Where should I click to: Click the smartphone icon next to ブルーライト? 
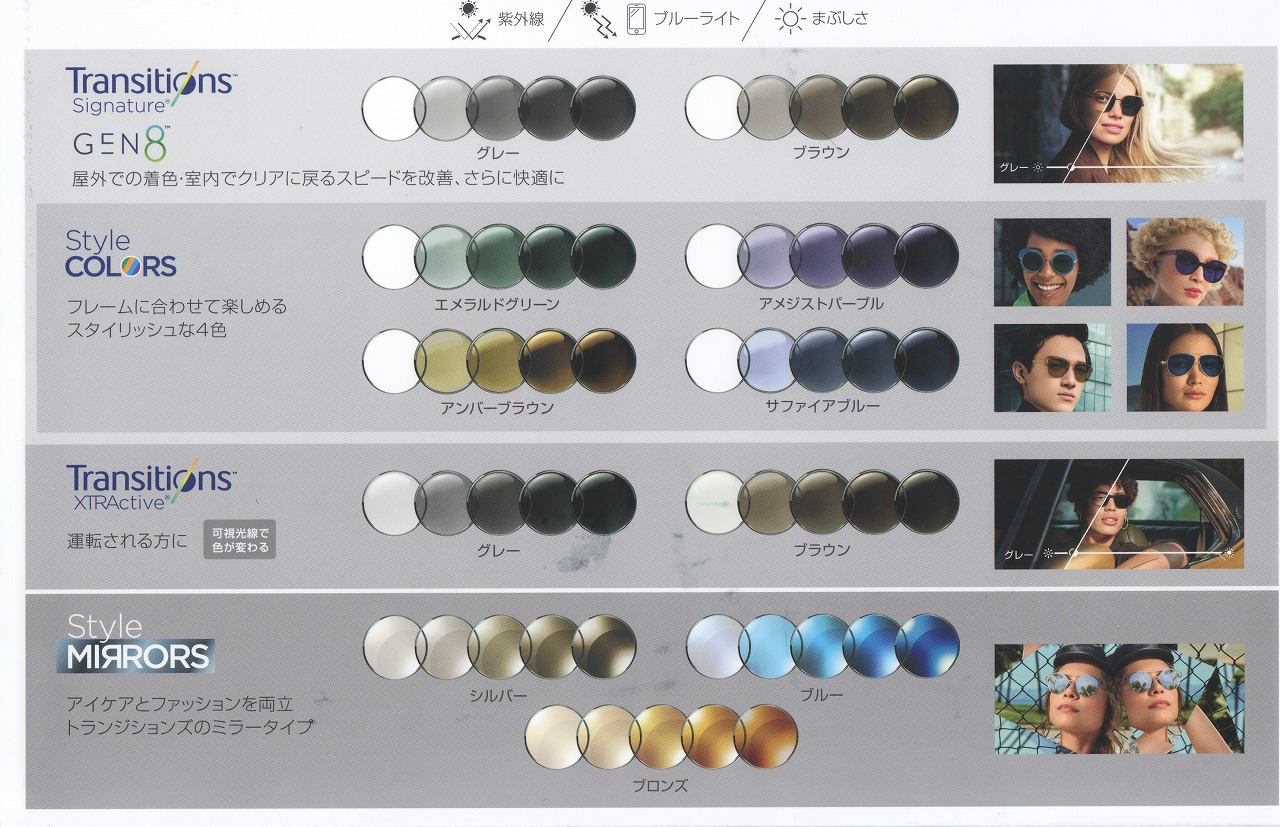pos(636,20)
